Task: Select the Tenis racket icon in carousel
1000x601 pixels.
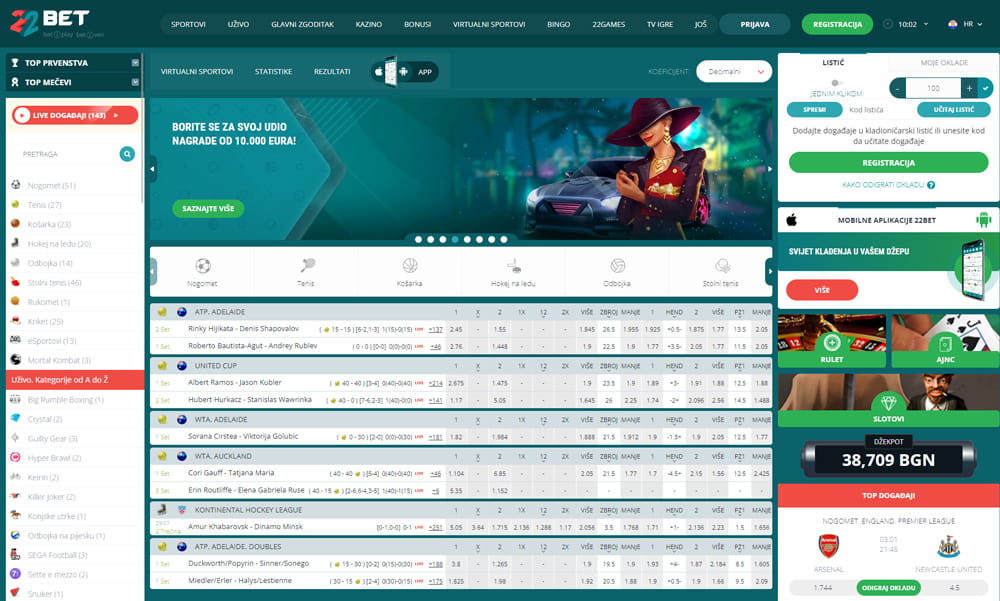Action: pos(307,265)
